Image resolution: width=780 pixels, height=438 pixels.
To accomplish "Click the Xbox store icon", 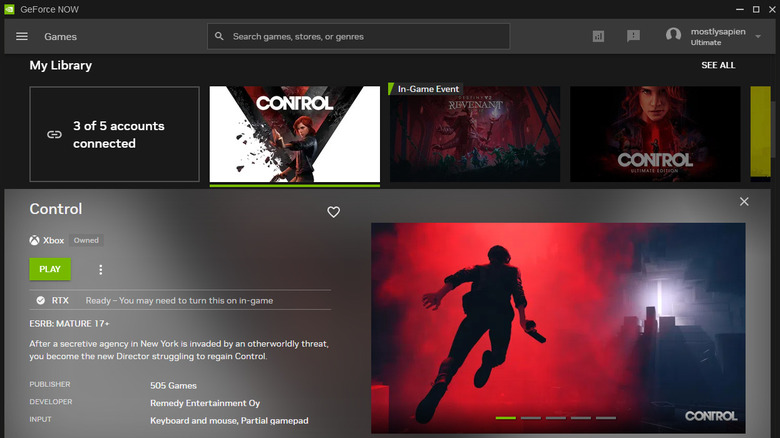I will tap(35, 240).
